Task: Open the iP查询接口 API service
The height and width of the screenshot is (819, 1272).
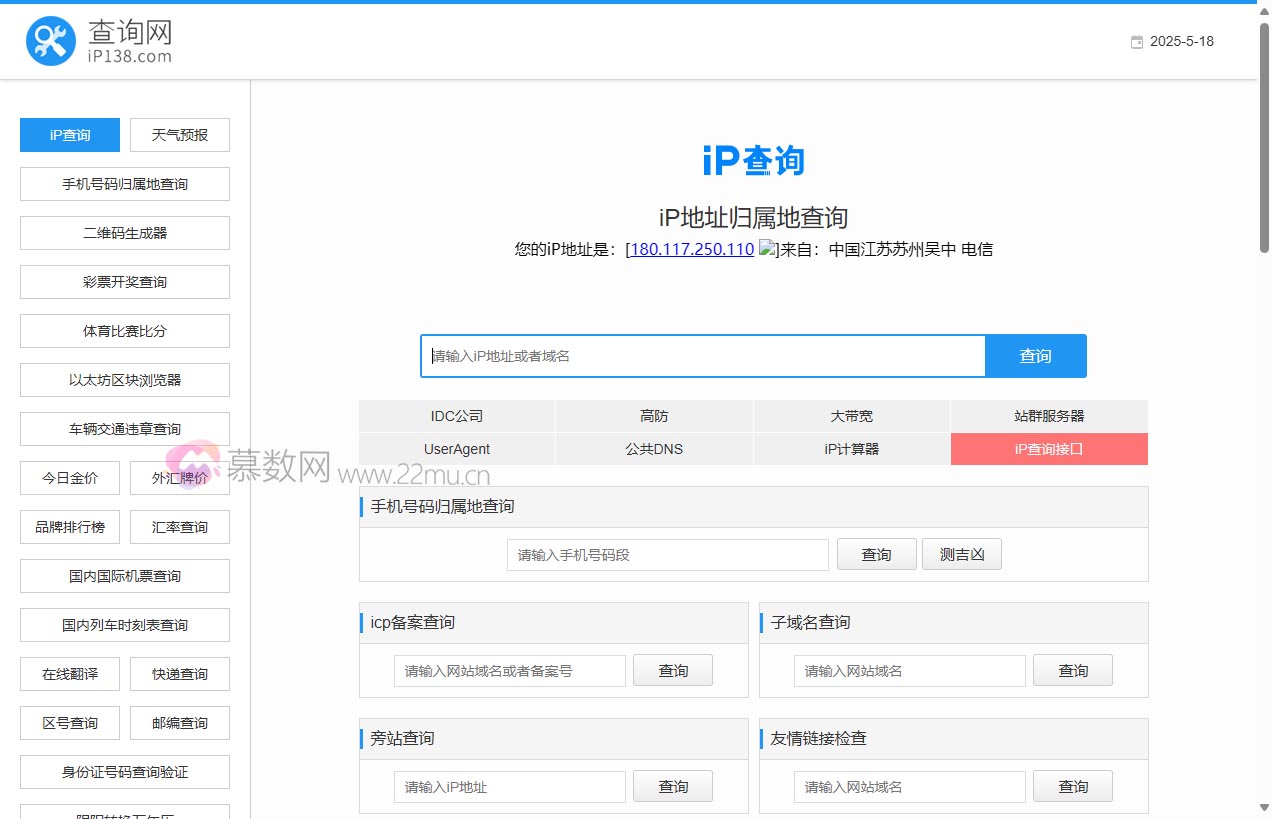Action: pyautogui.click(x=1048, y=449)
